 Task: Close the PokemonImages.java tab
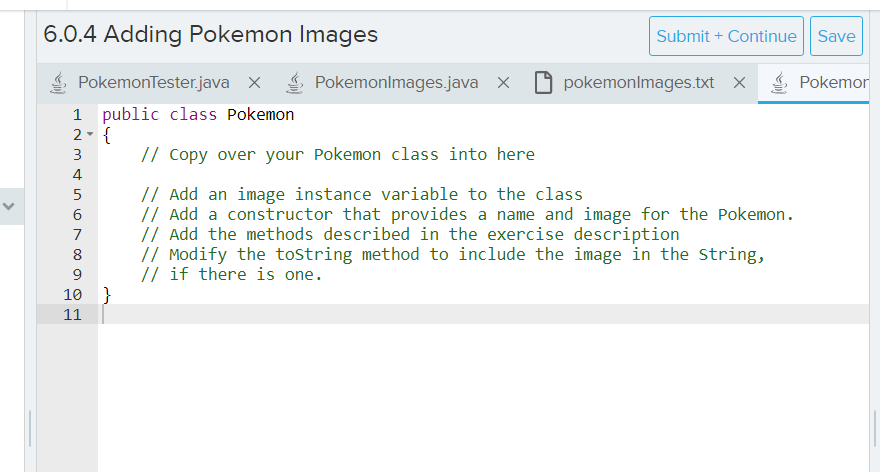click(x=503, y=83)
